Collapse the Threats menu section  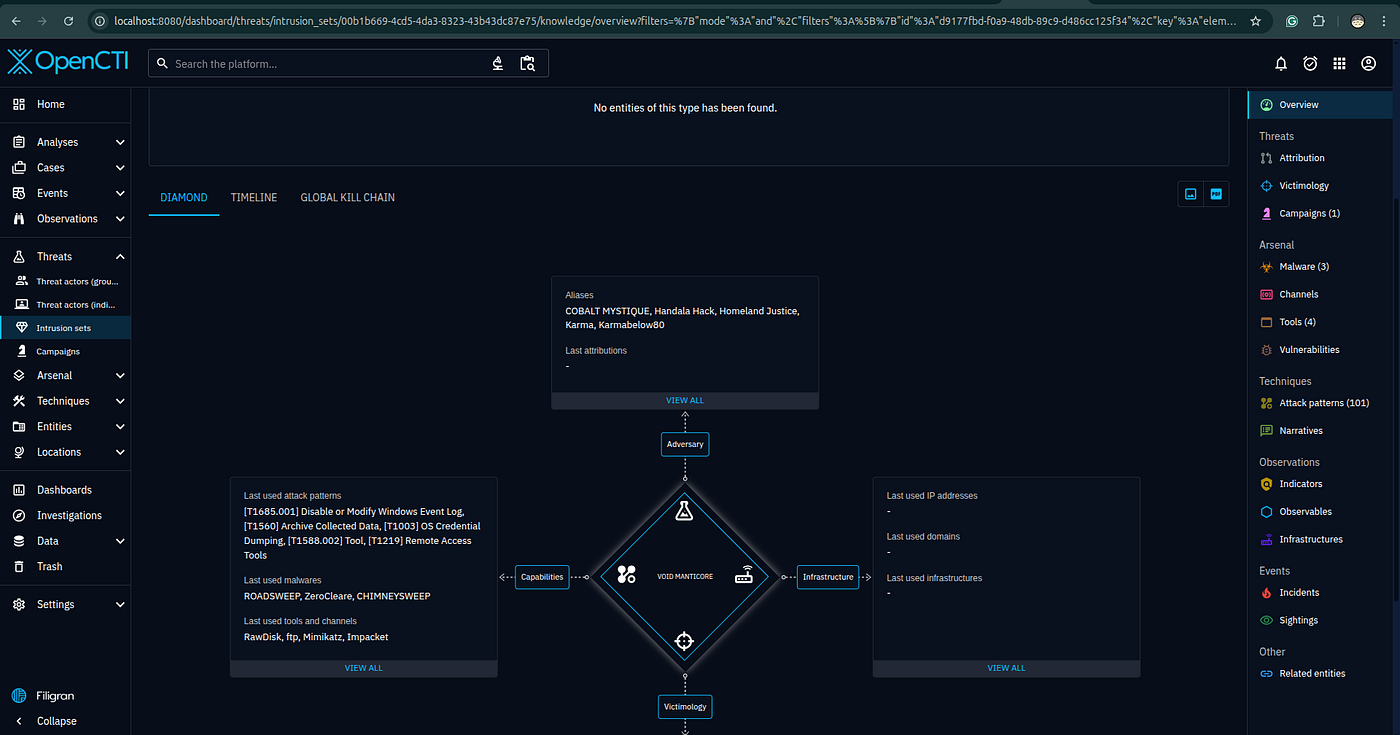(x=120, y=257)
